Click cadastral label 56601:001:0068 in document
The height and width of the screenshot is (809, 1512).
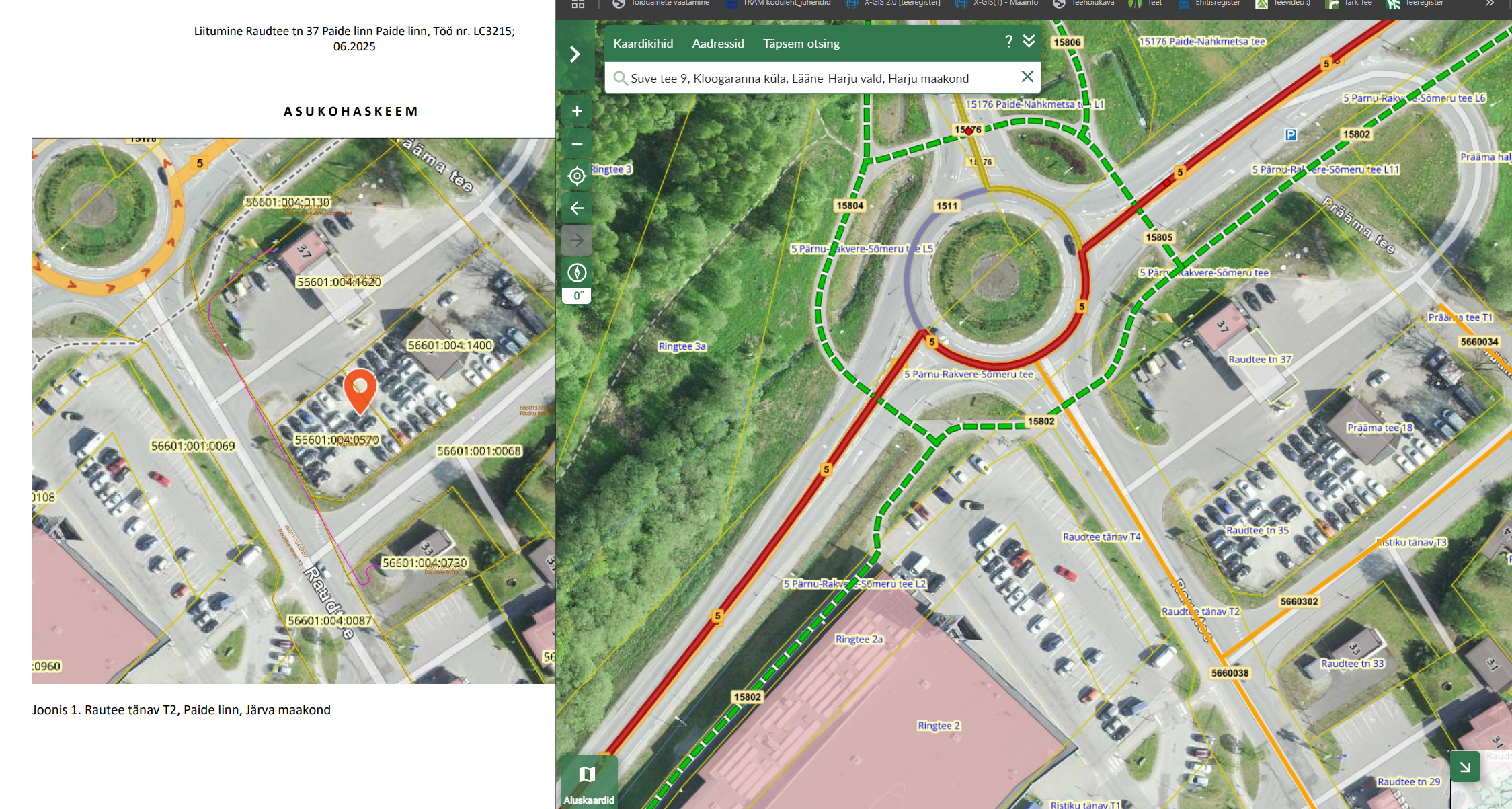(479, 451)
